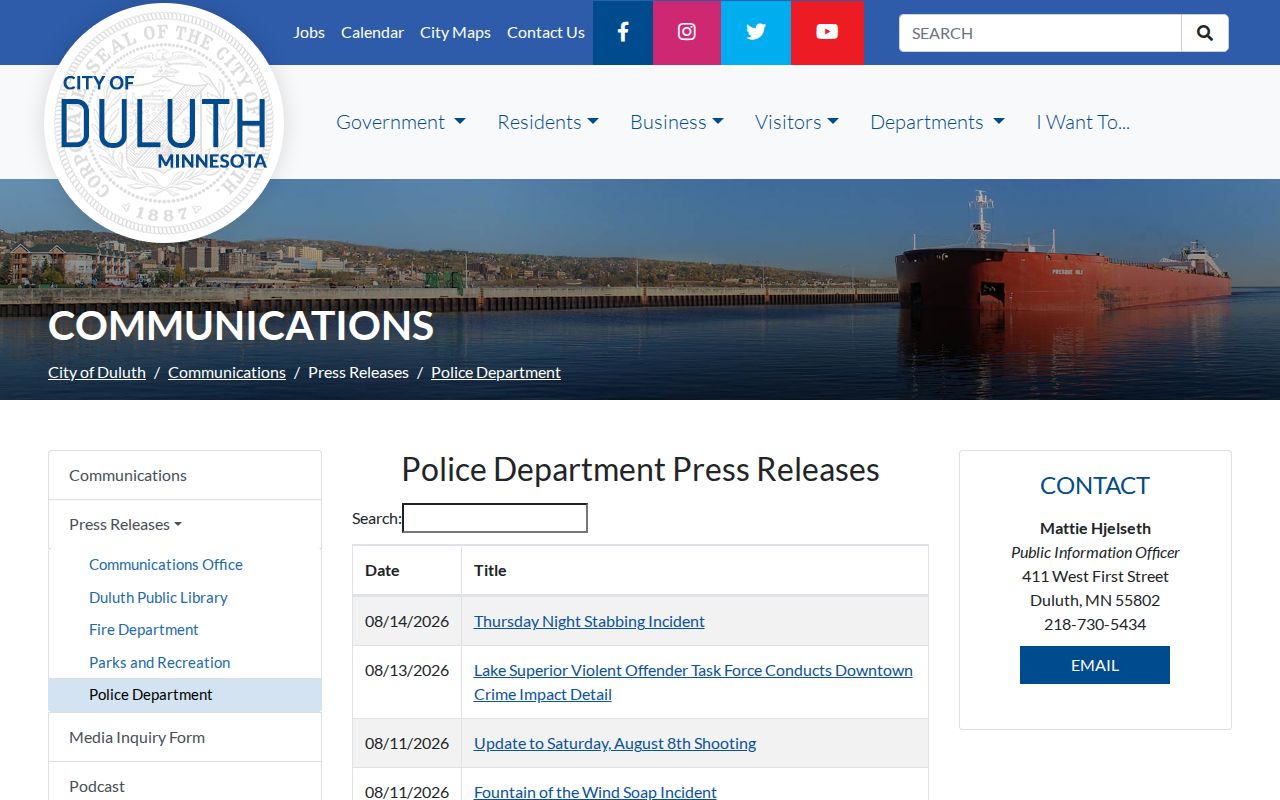Click the Police Department breadcrumb link

pos(496,372)
